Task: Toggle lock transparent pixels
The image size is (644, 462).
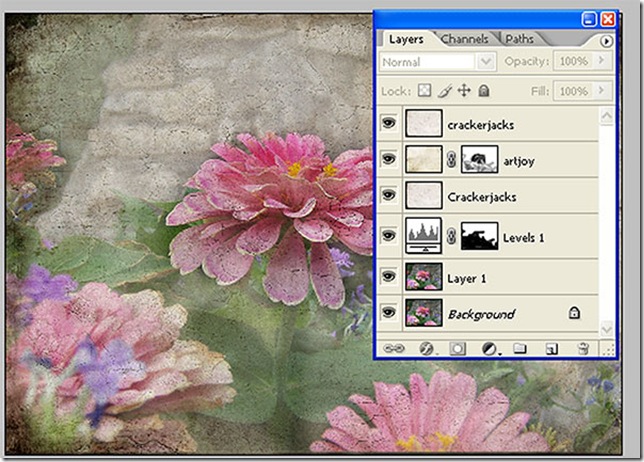Action: (427, 91)
